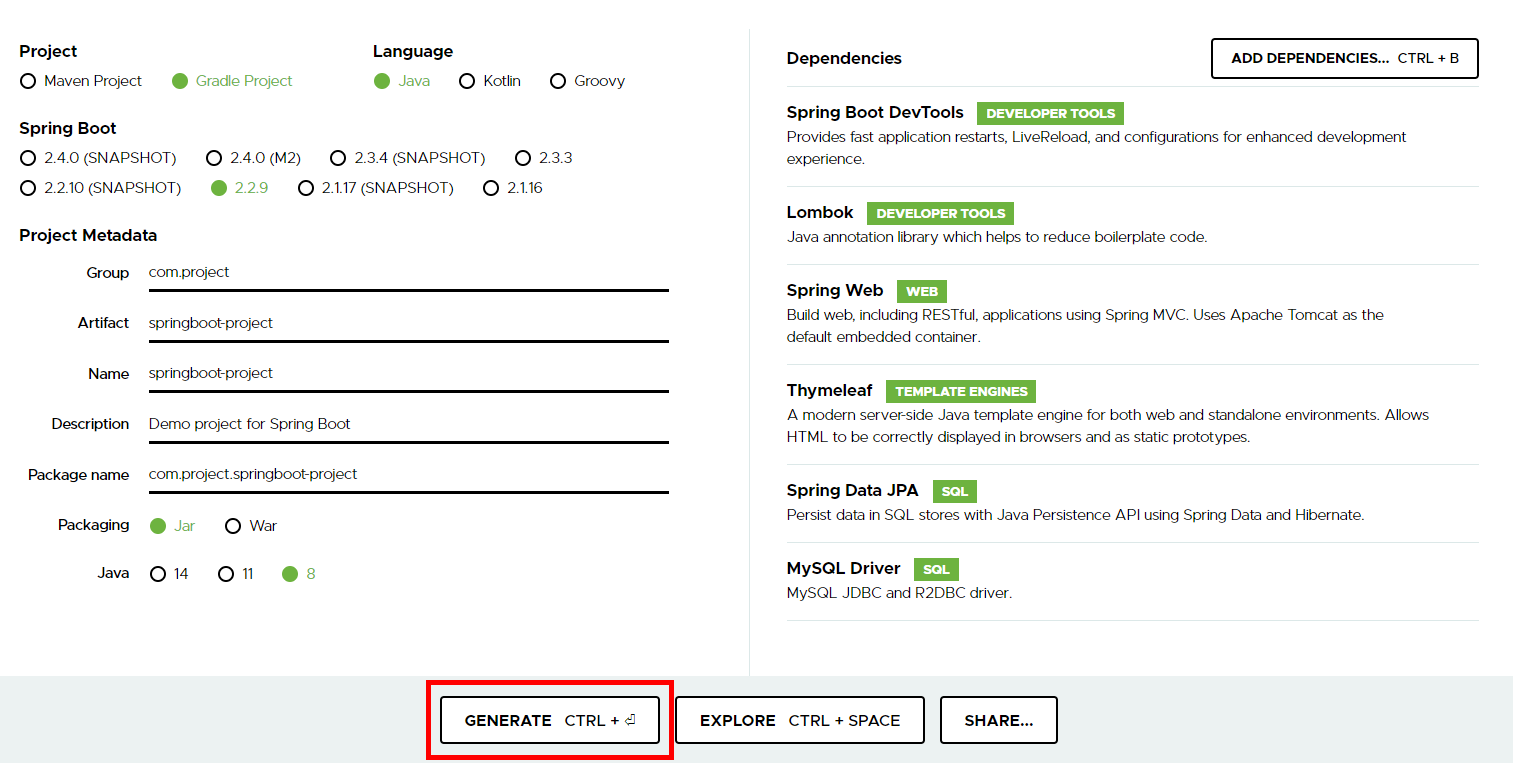Choose Groovy as the language
The image size is (1513, 763).
click(558, 81)
